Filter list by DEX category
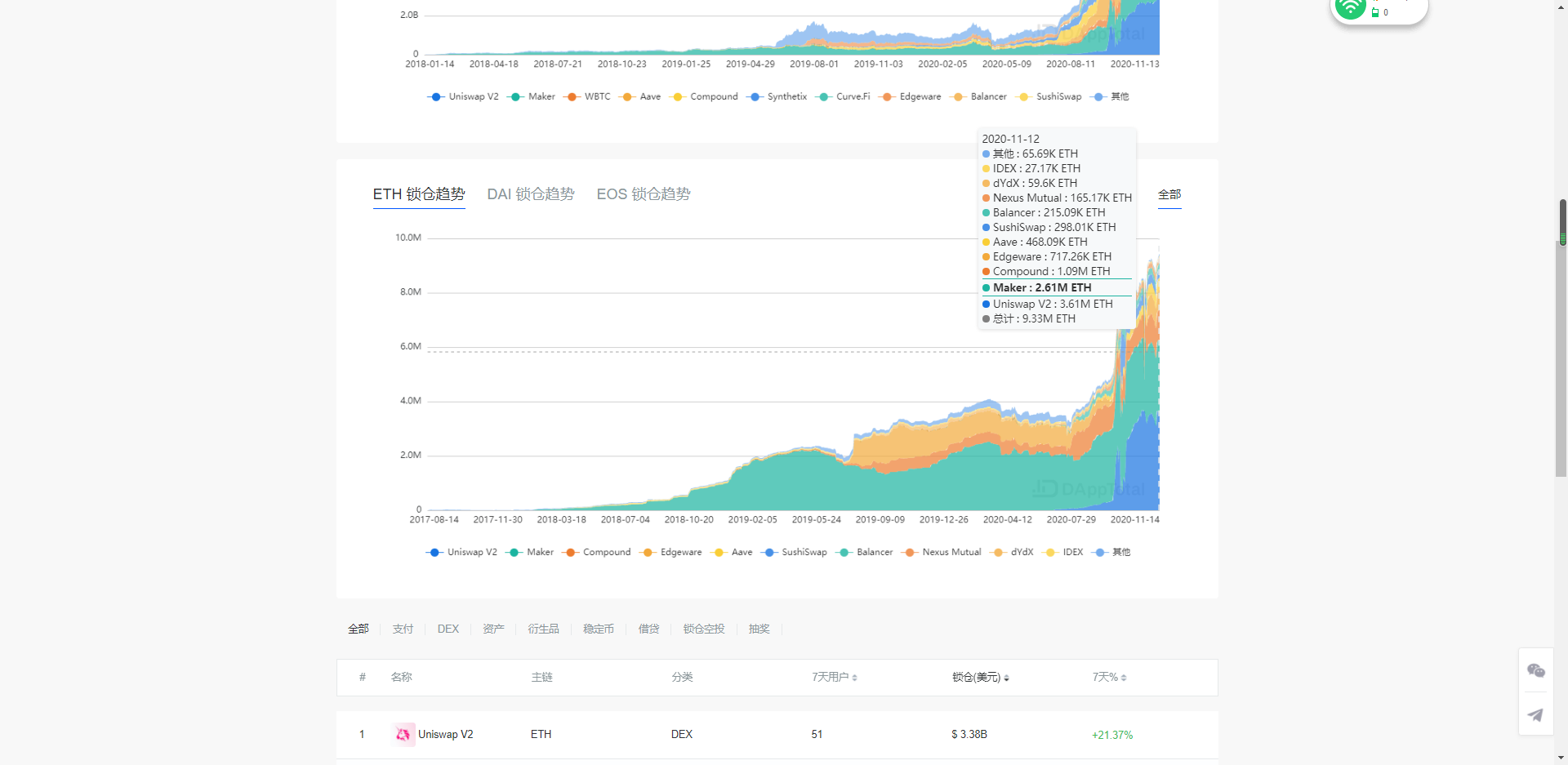This screenshot has height=765, width=1568. (x=448, y=629)
